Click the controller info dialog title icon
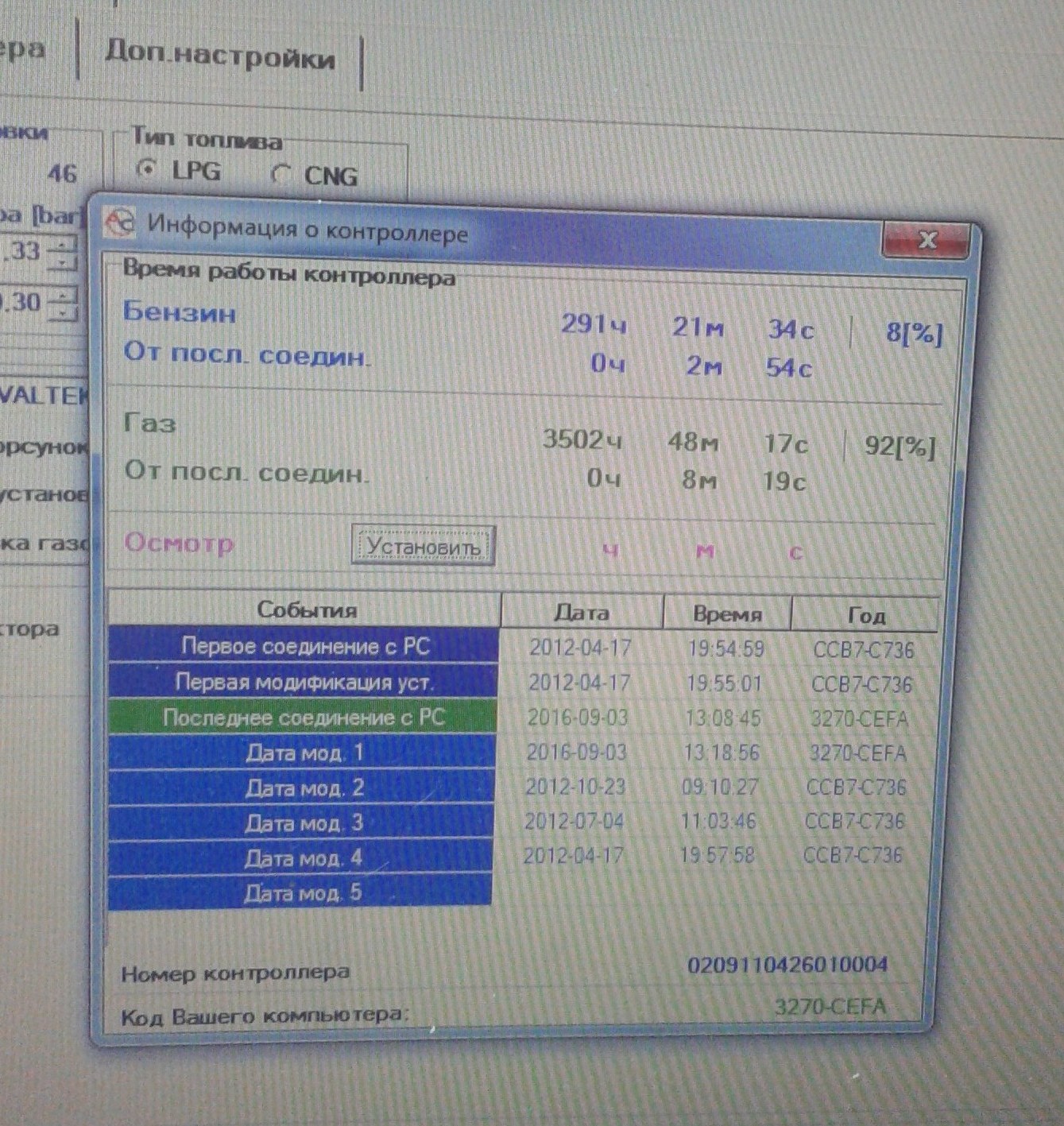 (x=121, y=222)
